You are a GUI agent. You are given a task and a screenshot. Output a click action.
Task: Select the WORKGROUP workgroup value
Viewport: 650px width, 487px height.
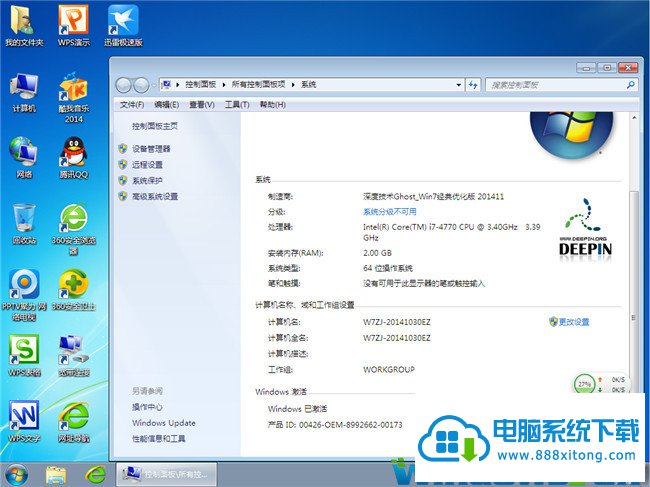[x=389, y=369]
